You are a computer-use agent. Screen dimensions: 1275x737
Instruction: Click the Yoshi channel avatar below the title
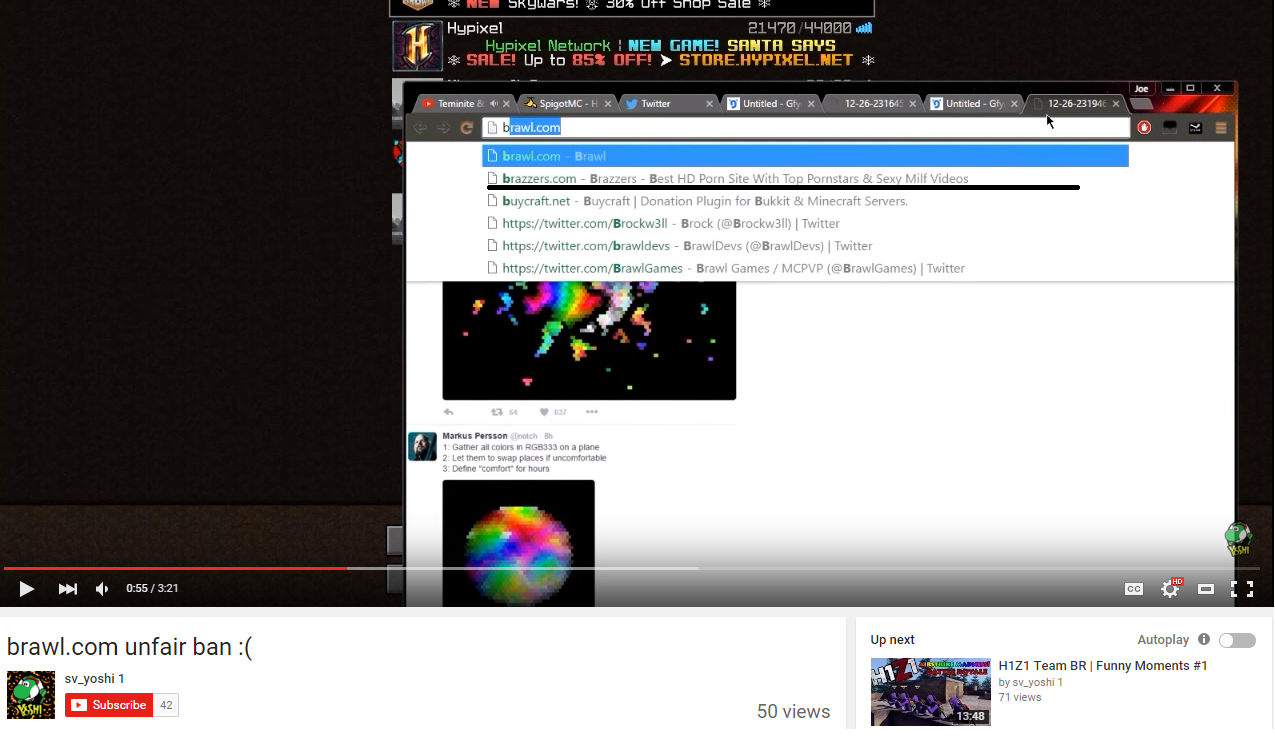click(x=31, y=695)
